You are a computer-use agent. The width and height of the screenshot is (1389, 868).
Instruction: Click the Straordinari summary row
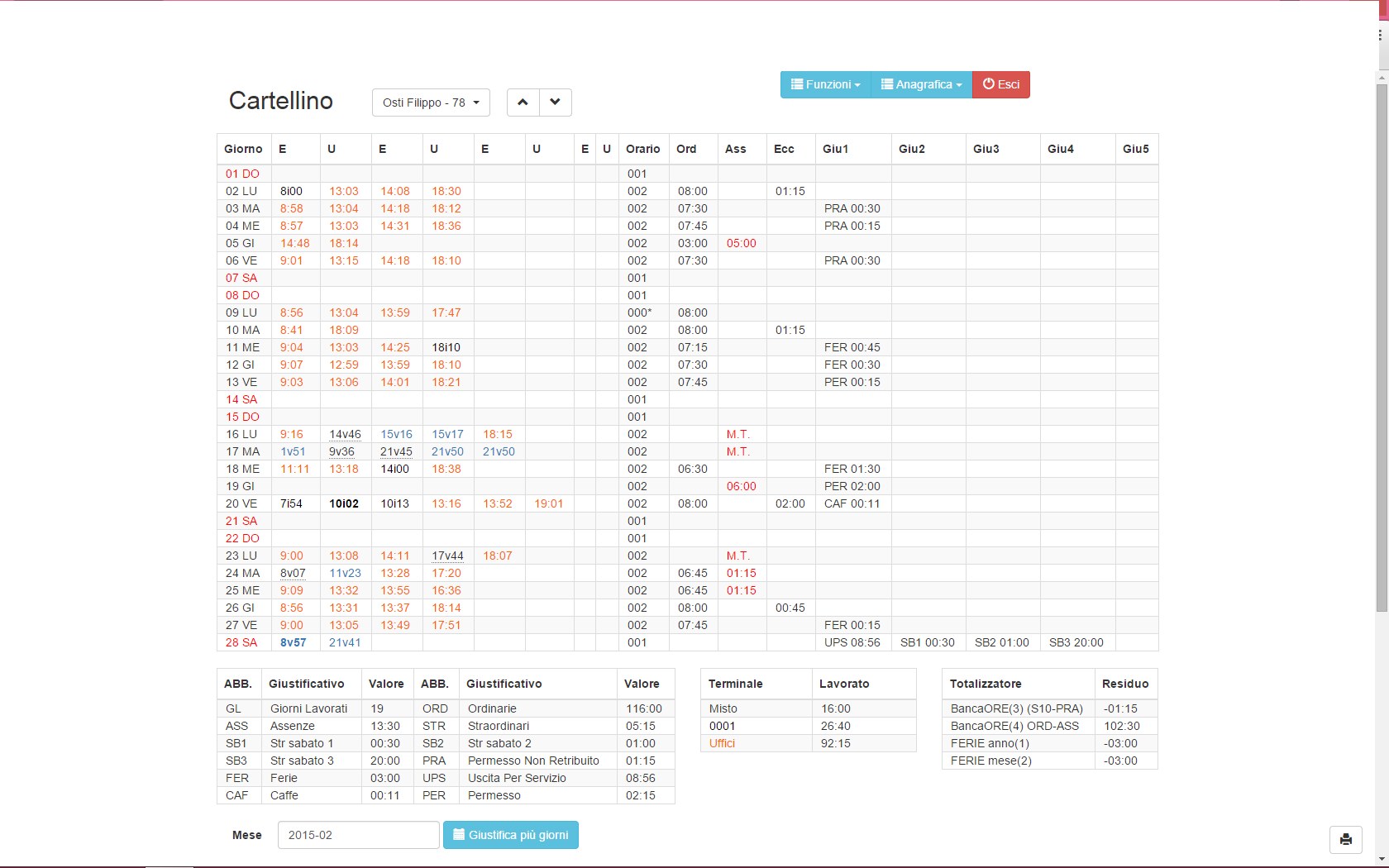pos(545,726)
